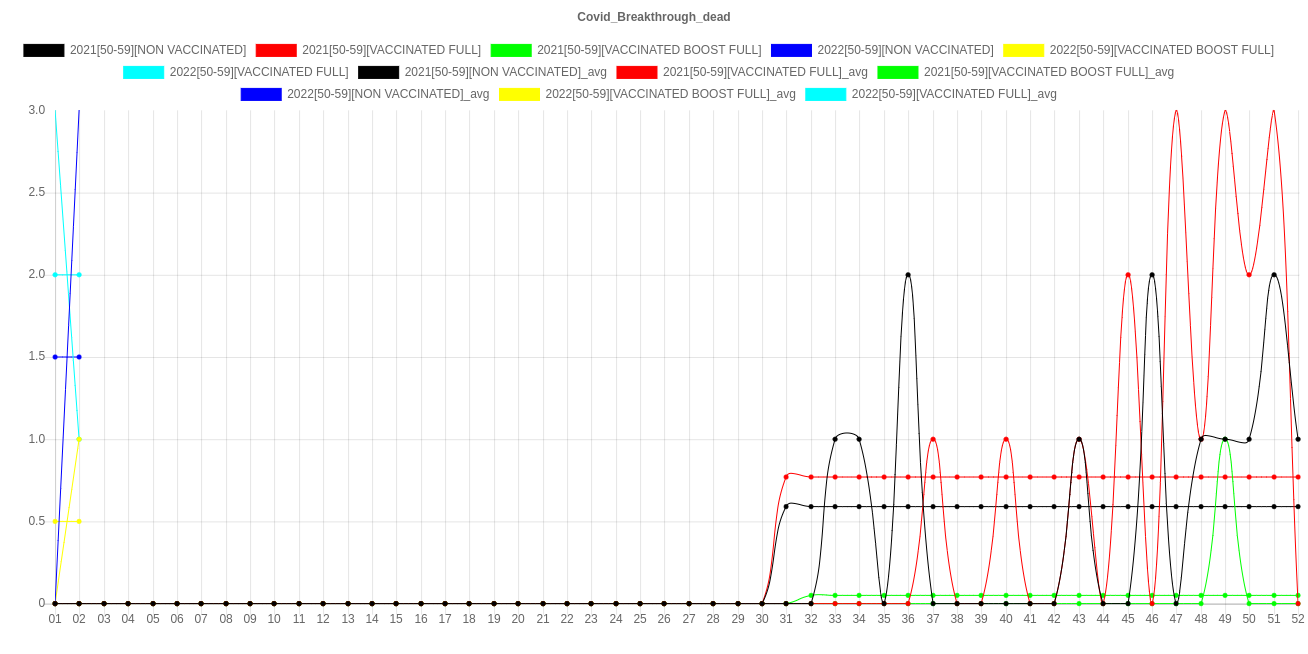Hide the 2021[50-59][VACCINATED BOOST FULL] series label
This screenshot has height=654, width=1308.
[648, 50]
